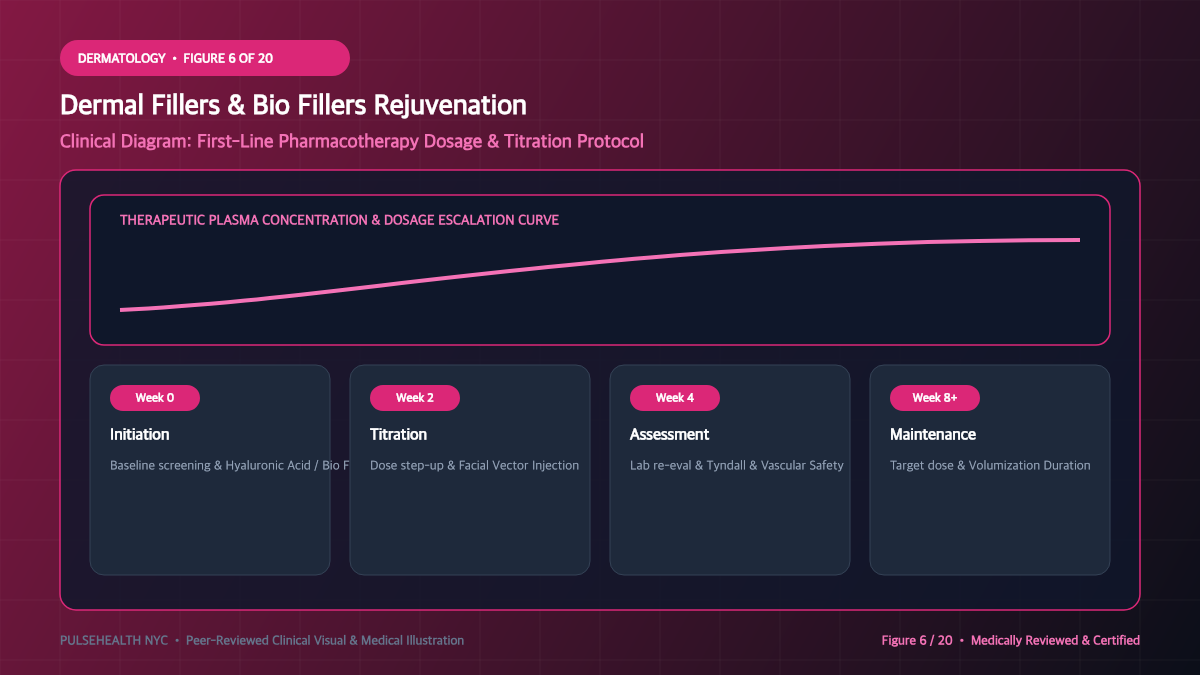Click the Week 0 badge

(x=155, y=398)
